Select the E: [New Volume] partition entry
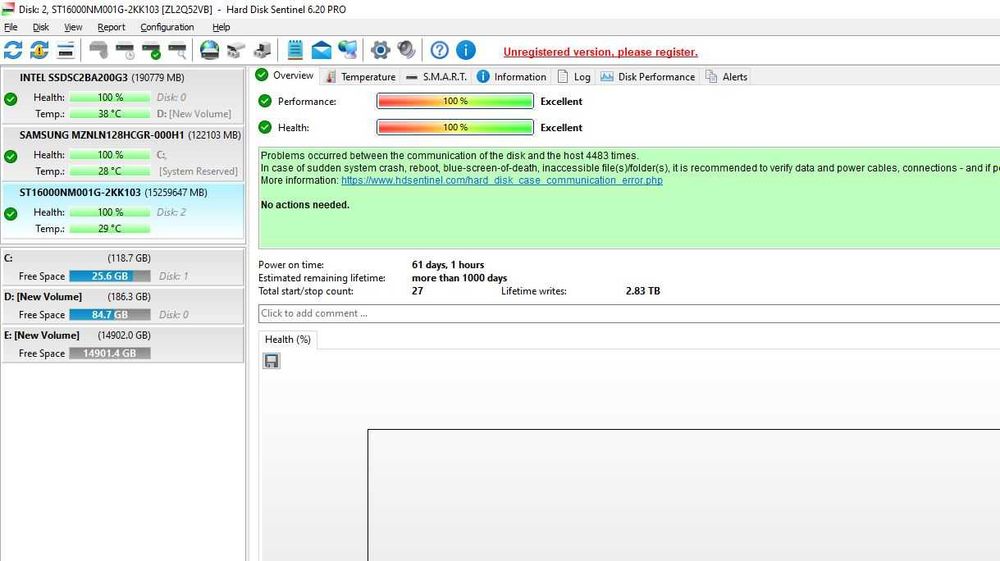The width and height of the screenshot is (1000, 561). pyautogui.click(x=123, y=344)
